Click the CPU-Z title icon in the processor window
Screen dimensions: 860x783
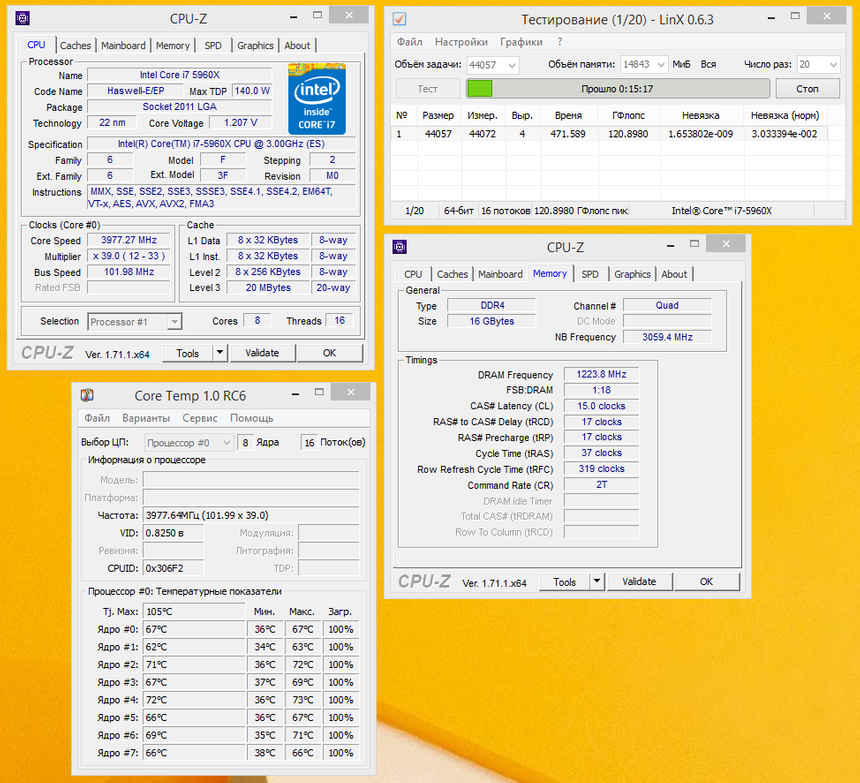pyautogui.click(x=23, y=18)
